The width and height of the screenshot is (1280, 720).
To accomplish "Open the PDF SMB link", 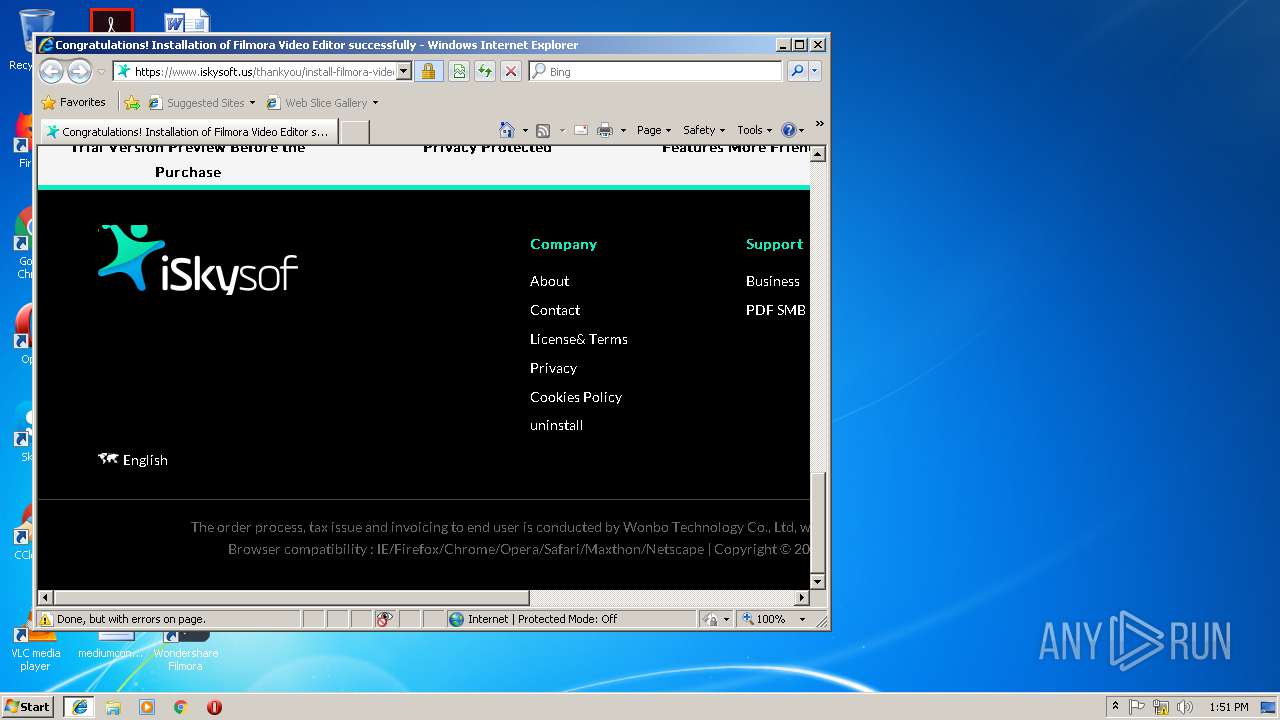I will point(776,310).
